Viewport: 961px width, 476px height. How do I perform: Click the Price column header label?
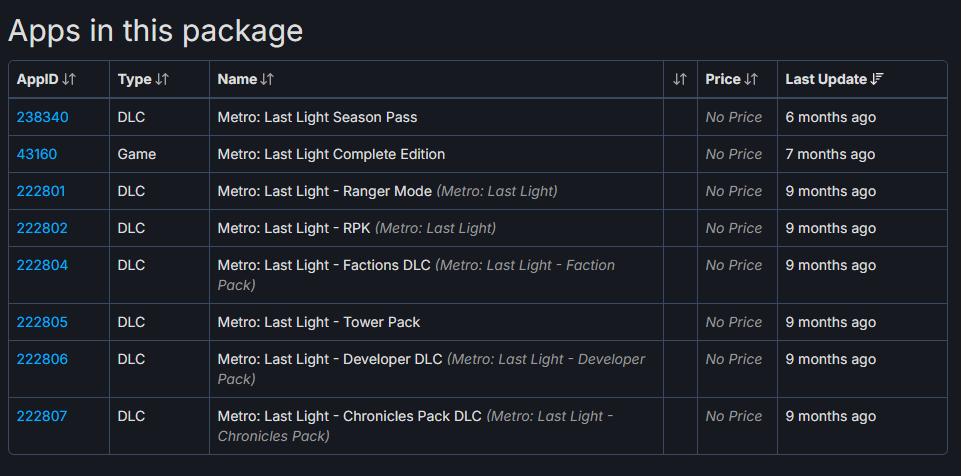point(722,79)
